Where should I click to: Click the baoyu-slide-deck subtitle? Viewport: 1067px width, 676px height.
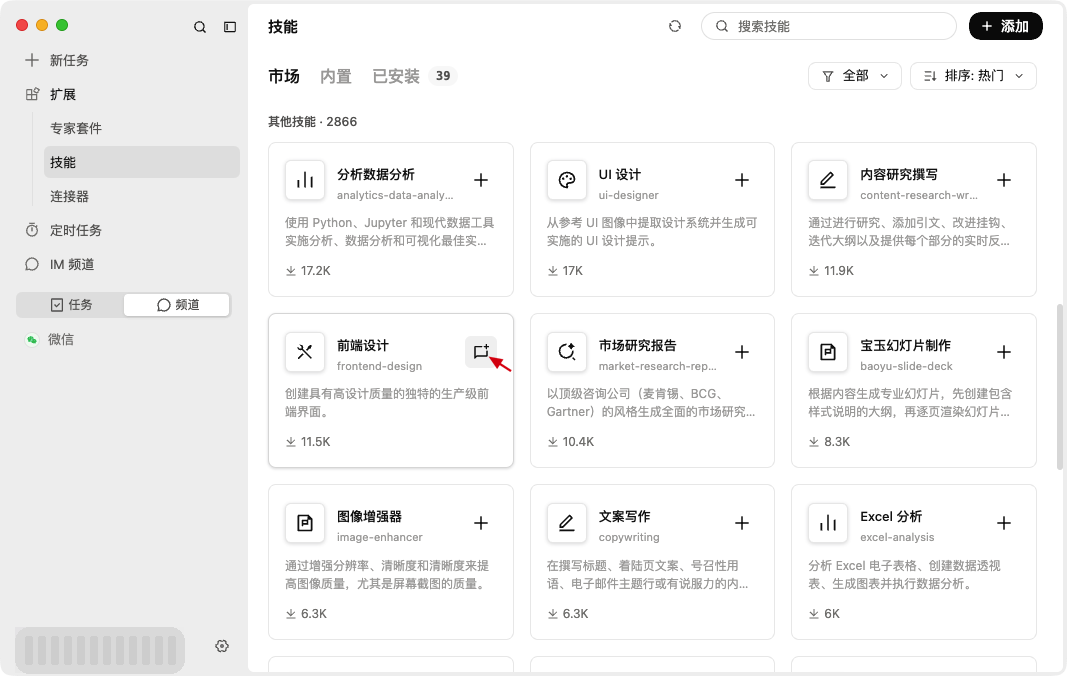pyautogui.click(x=906, y=366)
